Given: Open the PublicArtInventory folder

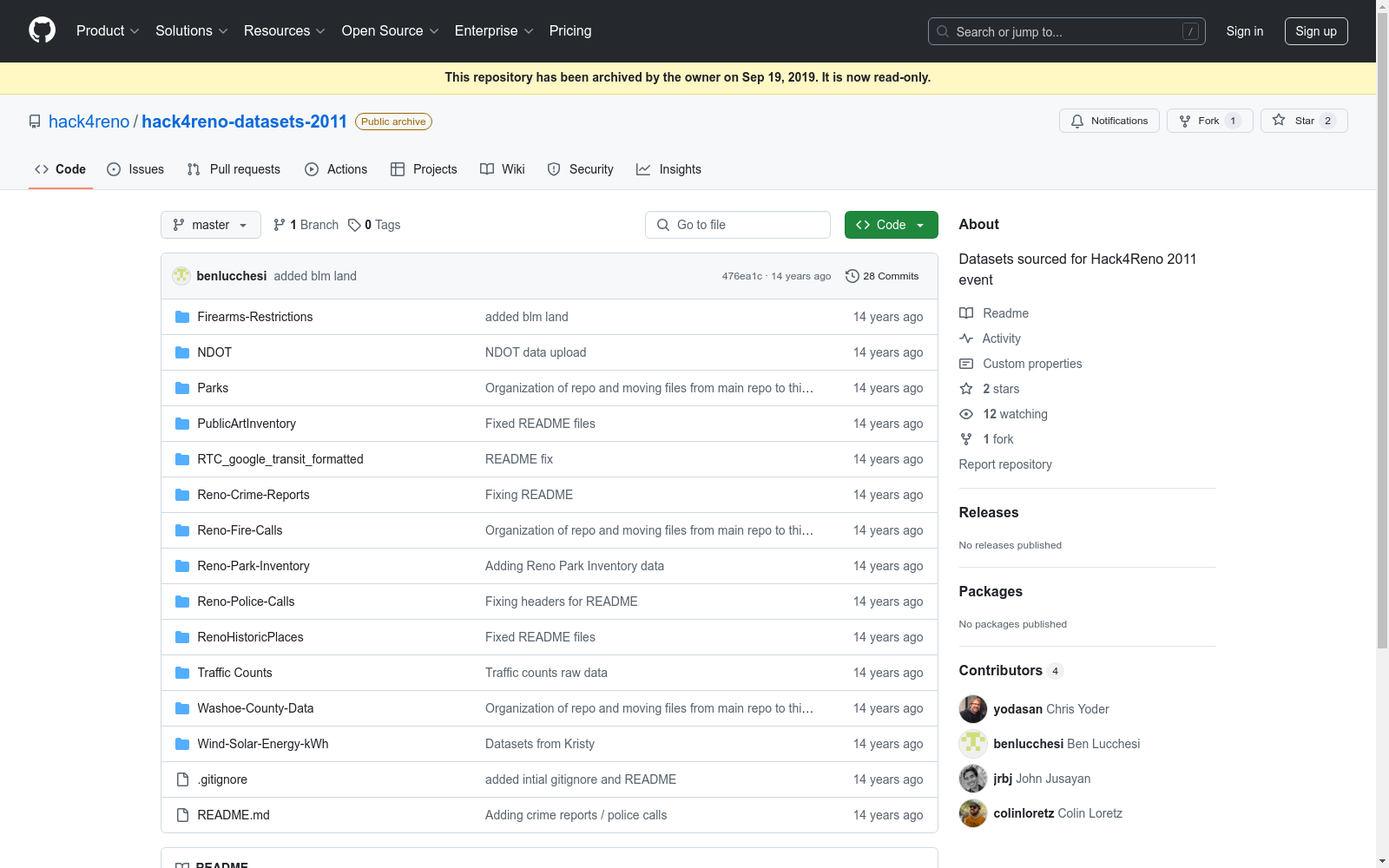Looking at the screenshot, I should pos(247,424).
